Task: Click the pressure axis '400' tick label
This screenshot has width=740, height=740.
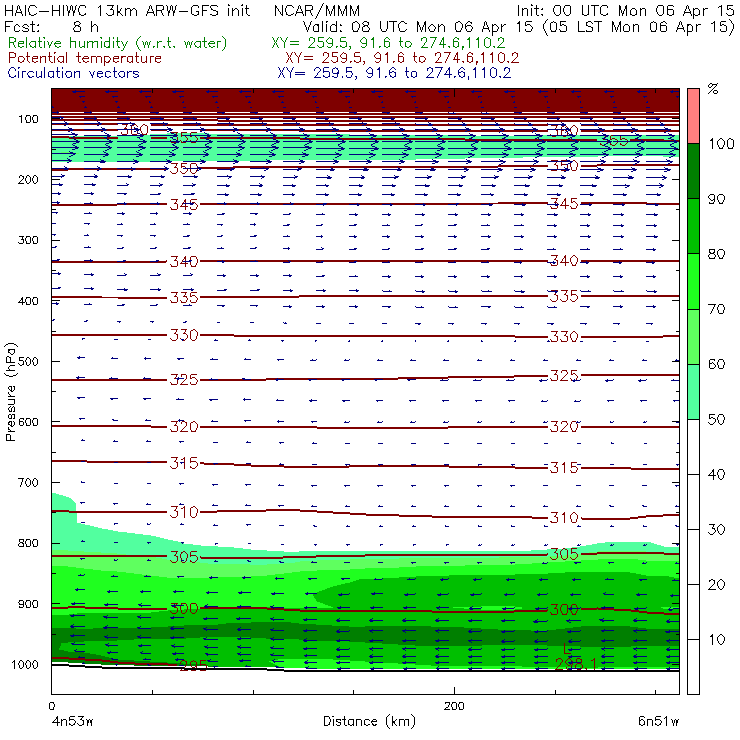Action: tap(28, 301)
